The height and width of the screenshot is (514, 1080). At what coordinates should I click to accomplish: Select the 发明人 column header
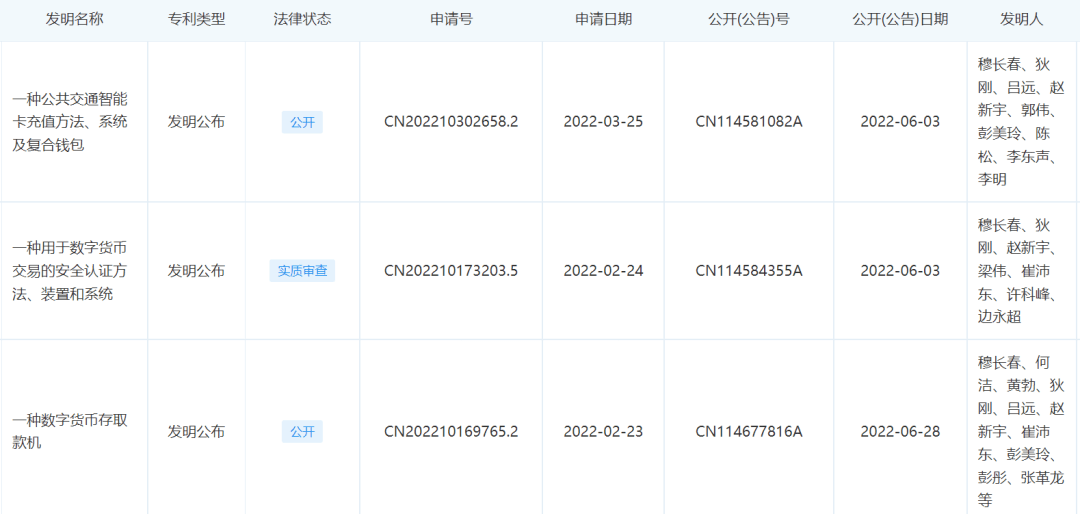(x=1022, y=19)
